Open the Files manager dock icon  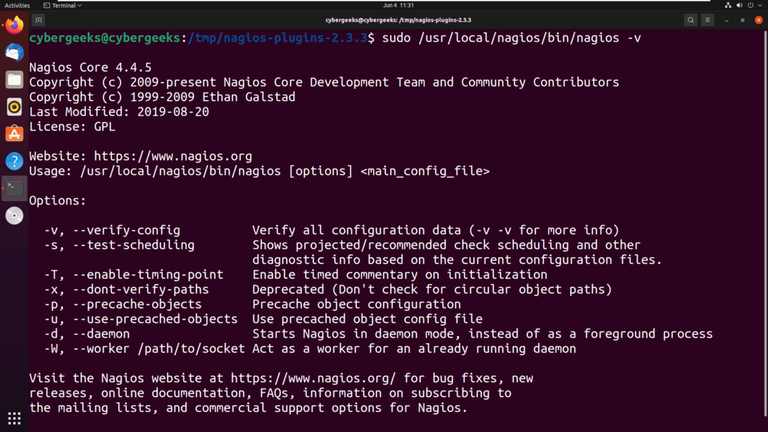(x=14, y=79)
